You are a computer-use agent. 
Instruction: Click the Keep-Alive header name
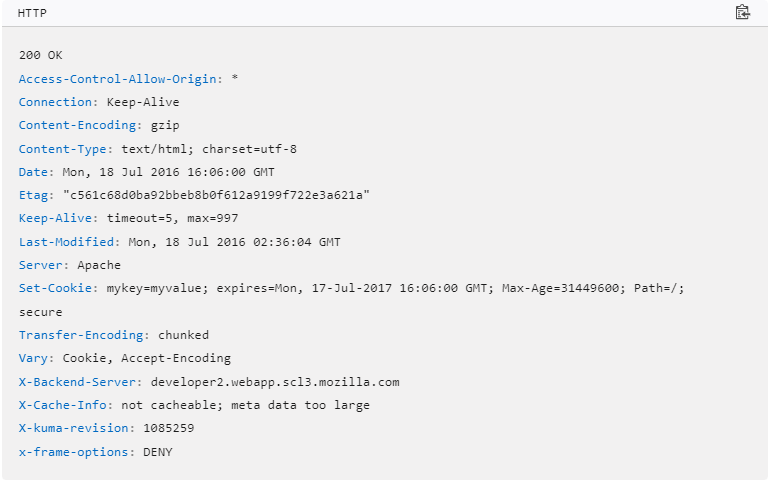pyautogui.click(x=56, y=218)
